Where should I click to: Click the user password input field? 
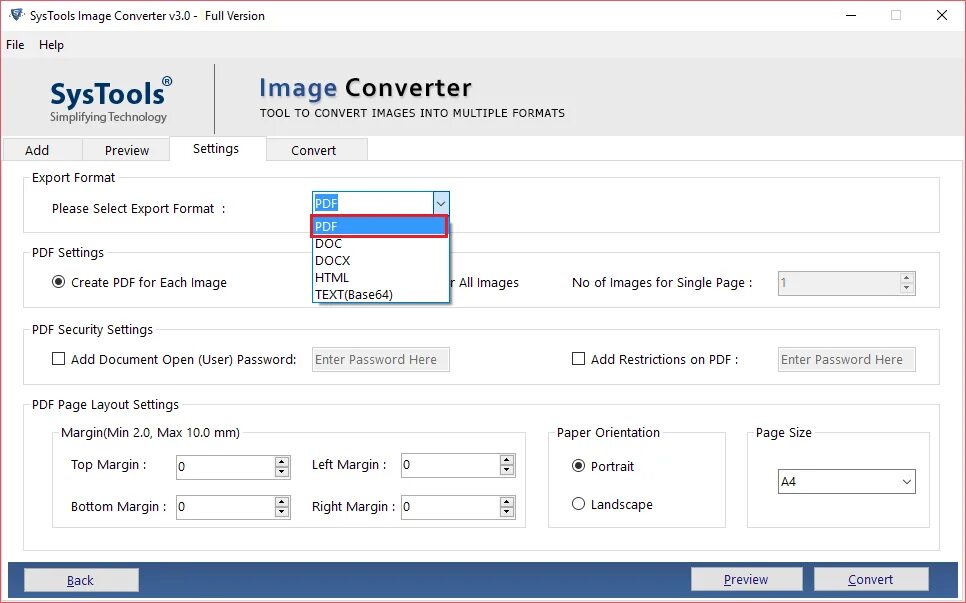(x=381, y=360)
